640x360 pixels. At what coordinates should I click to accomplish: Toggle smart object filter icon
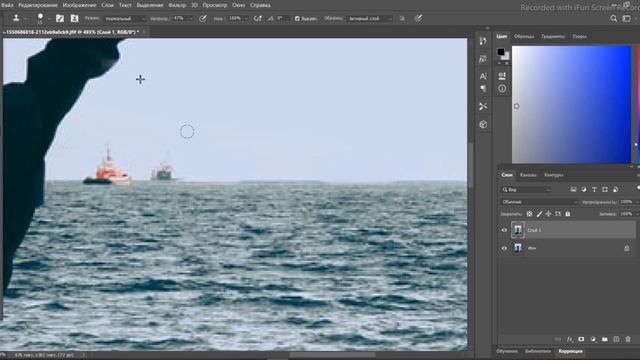tap(616, 190)
